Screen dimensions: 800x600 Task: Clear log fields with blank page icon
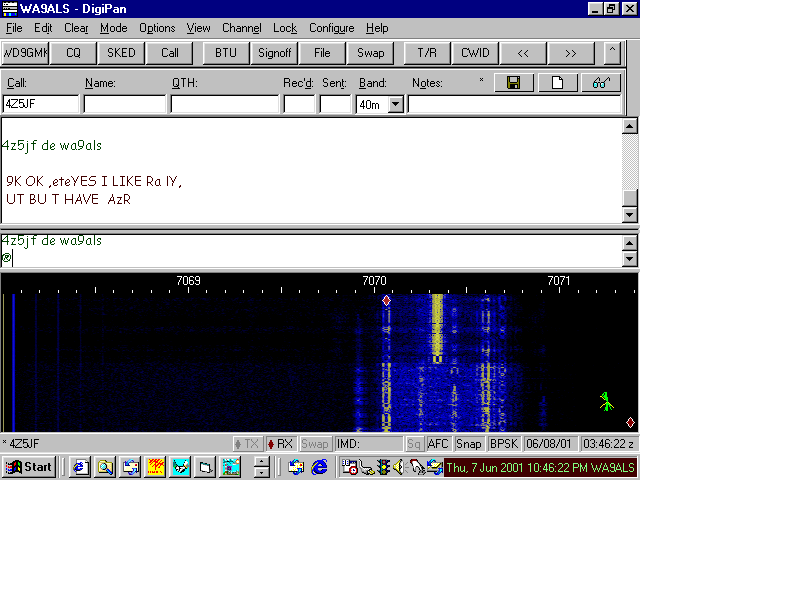(558, 83)
